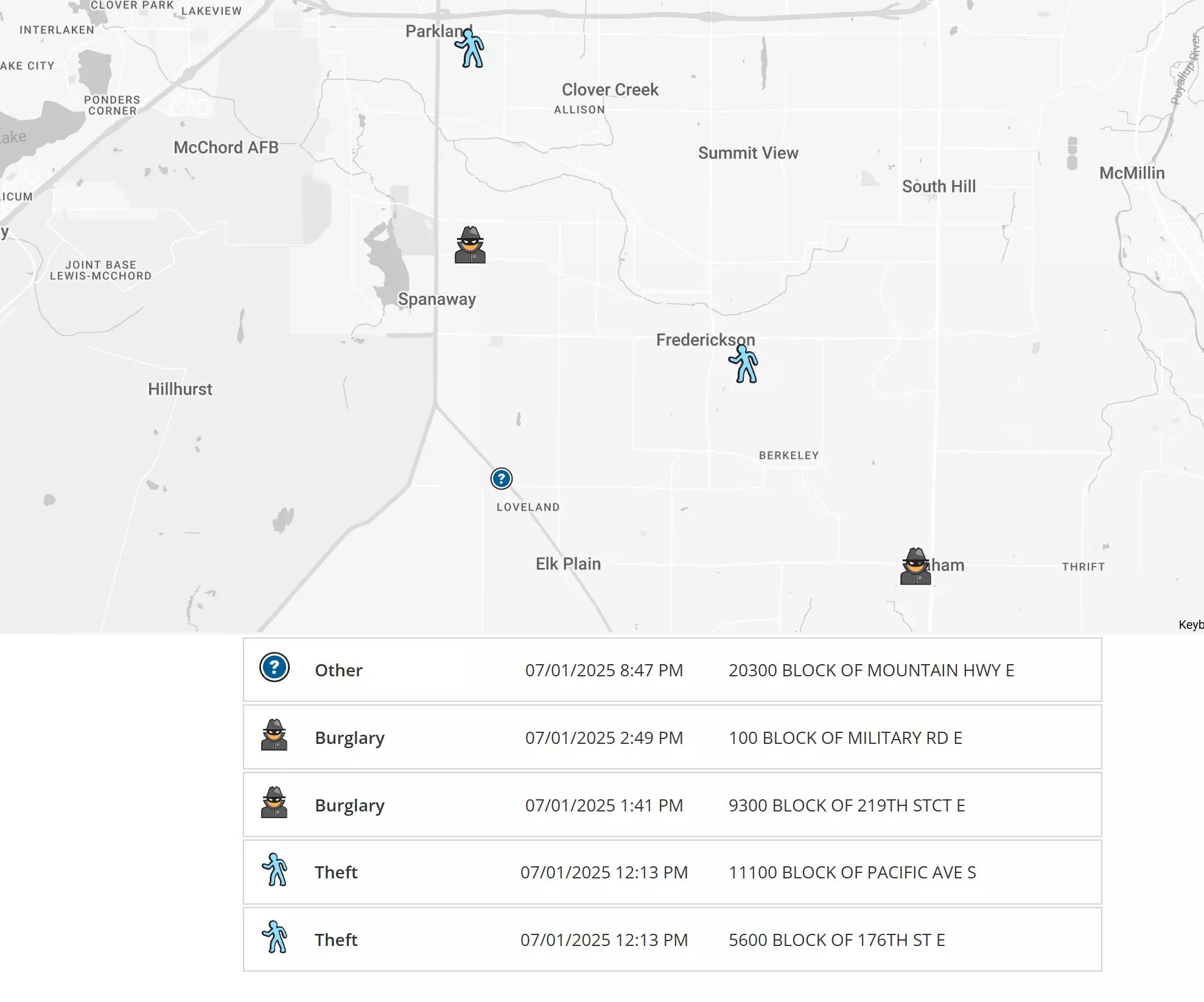The width and height of the screenshot is (1204, 1002).
Task: Click address 100 BLOCK OF MILITARY RD E
Action: (845, 738)
